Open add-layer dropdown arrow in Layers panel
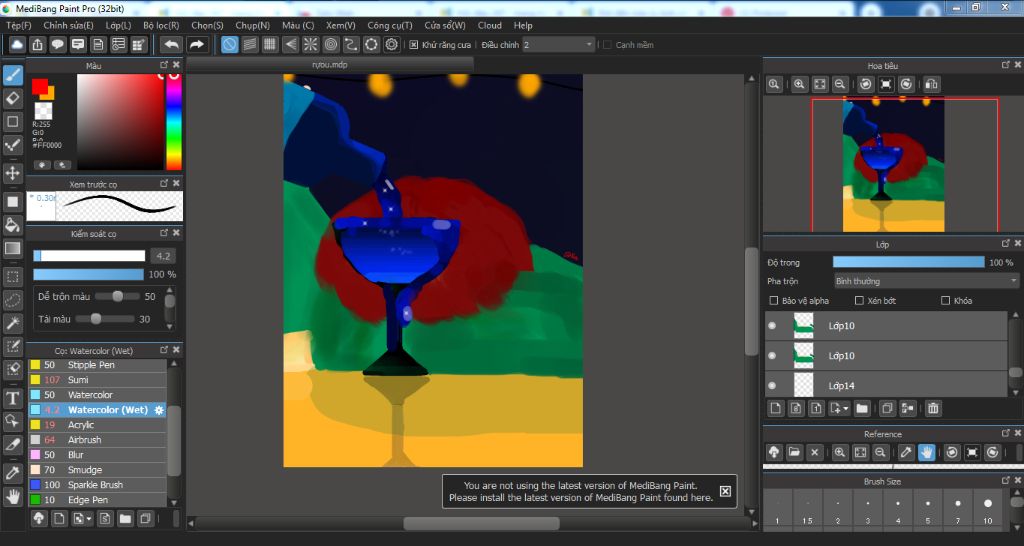Viewport: 1024px width, 546px height. pyautogui.click(x=846, y=408)
